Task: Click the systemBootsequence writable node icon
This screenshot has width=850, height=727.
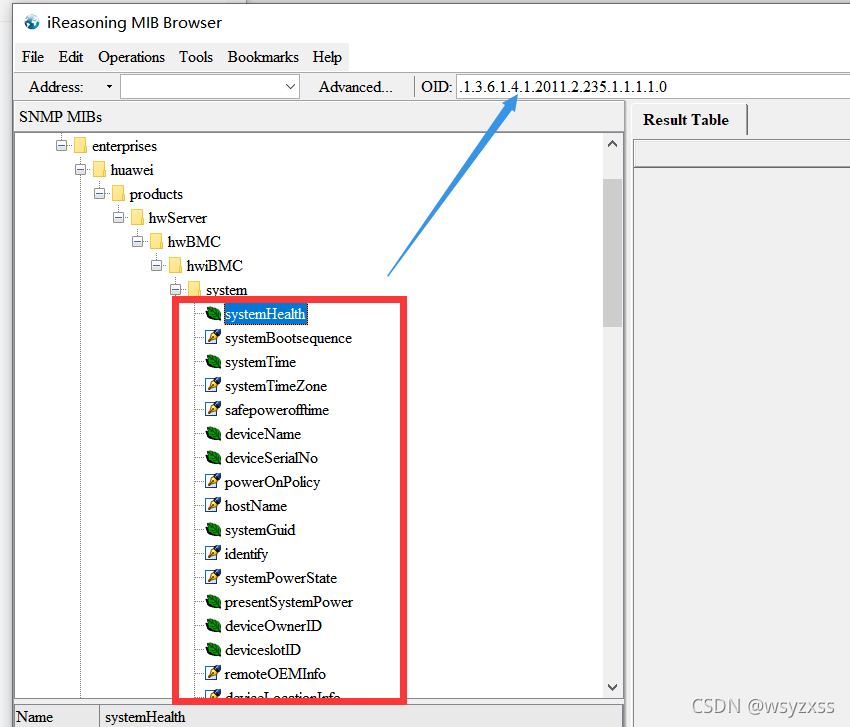Action: pos(213,337)
